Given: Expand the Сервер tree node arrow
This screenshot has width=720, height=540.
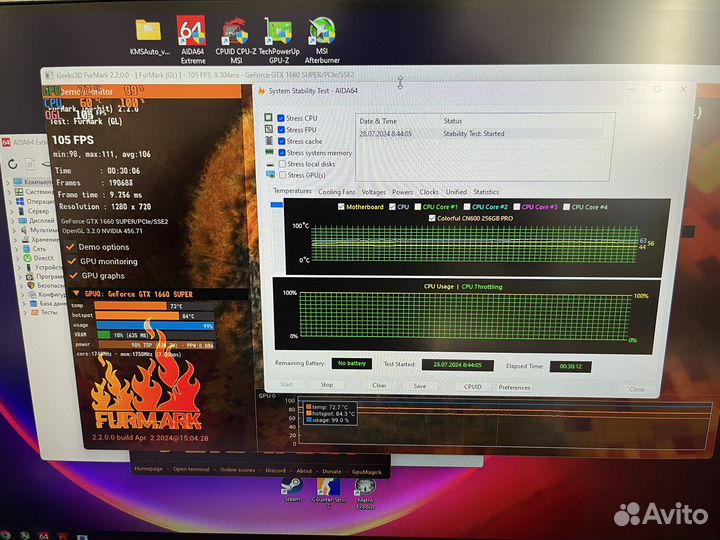Looking at the screenshot, I should [11, 211].
